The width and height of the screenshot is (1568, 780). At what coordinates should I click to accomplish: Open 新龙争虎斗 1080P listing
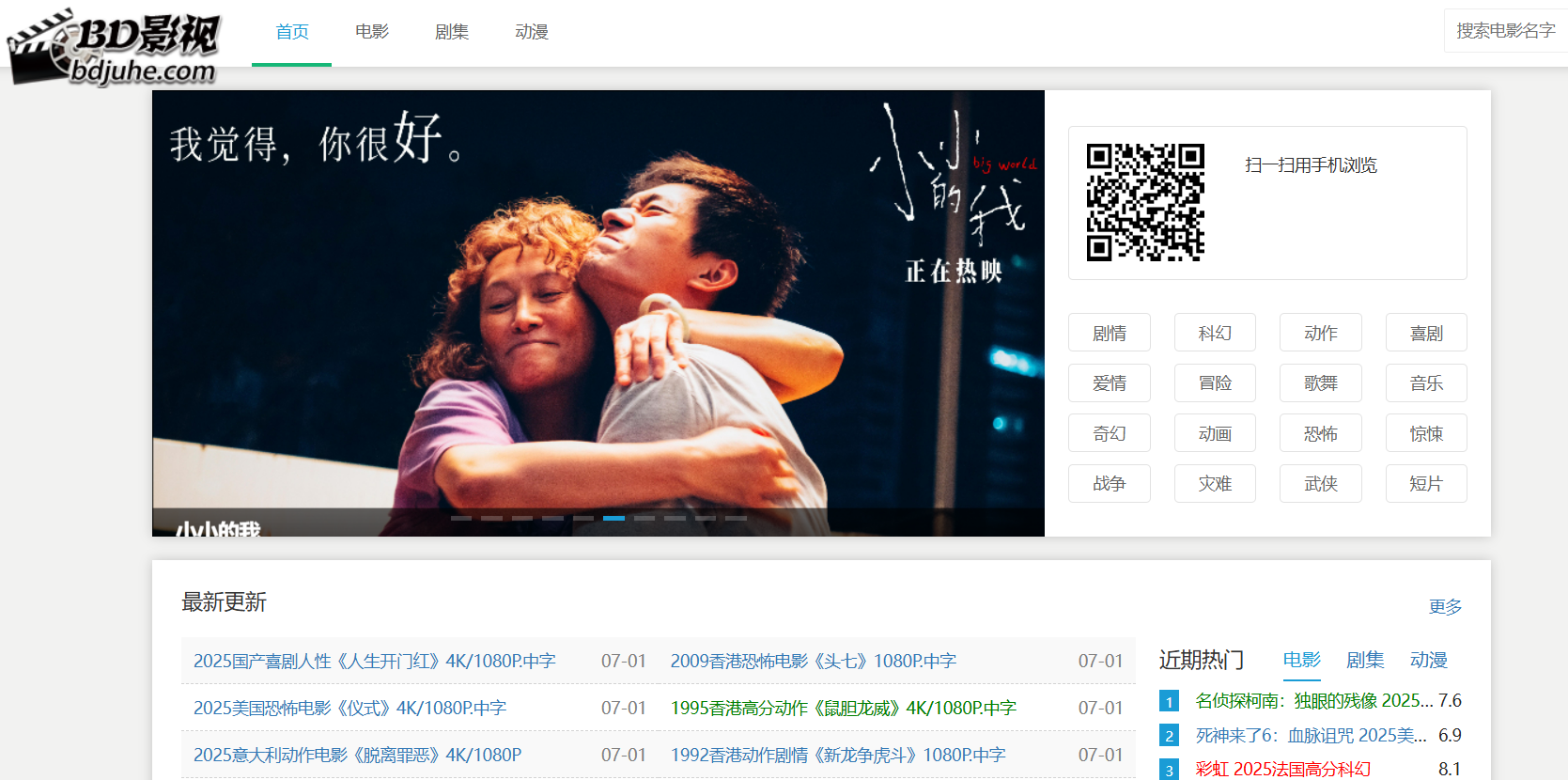click(838, 755)
